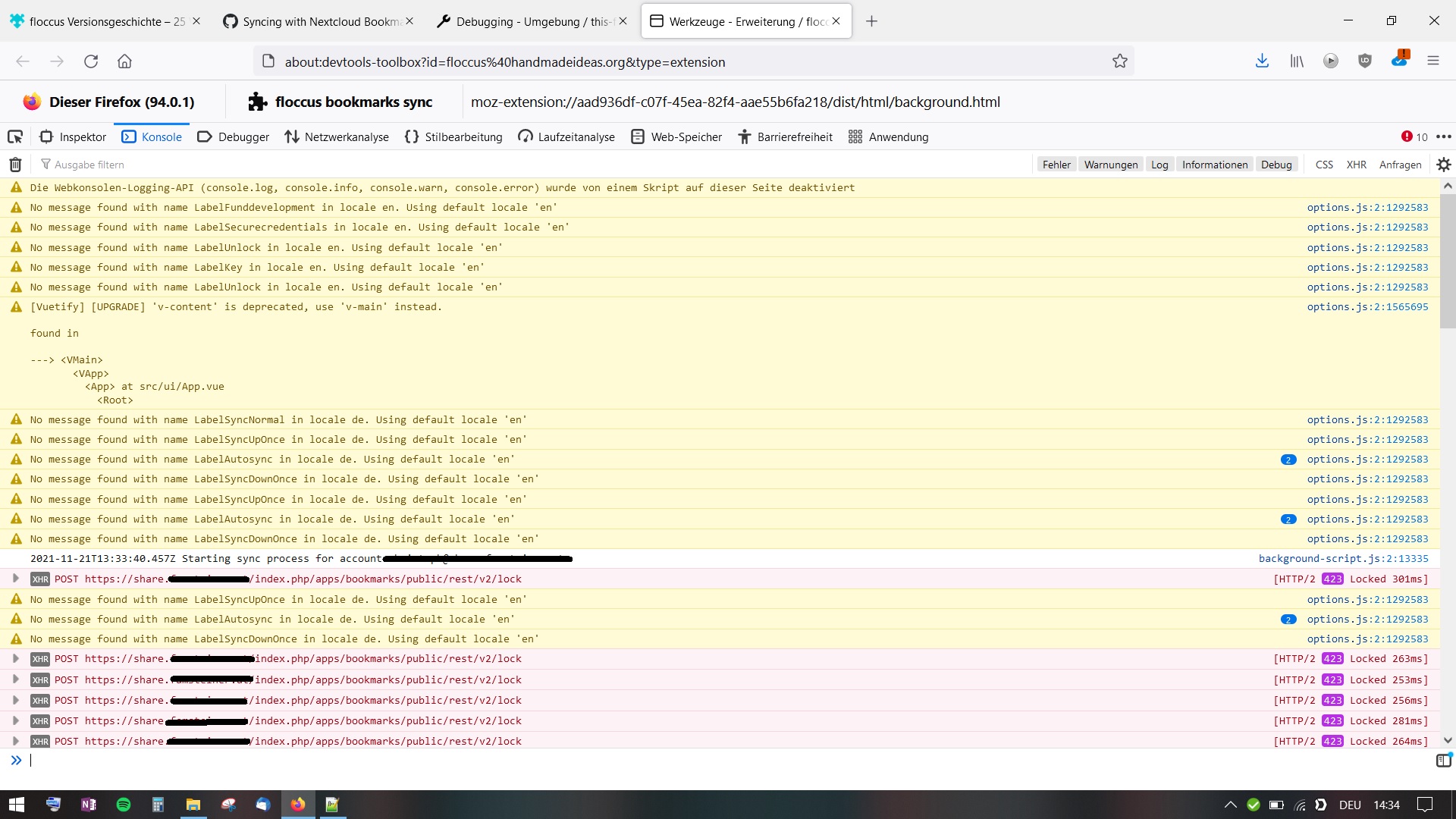Open the devtools three-dots menu
1456x819 pixels.
point(1443,136)
